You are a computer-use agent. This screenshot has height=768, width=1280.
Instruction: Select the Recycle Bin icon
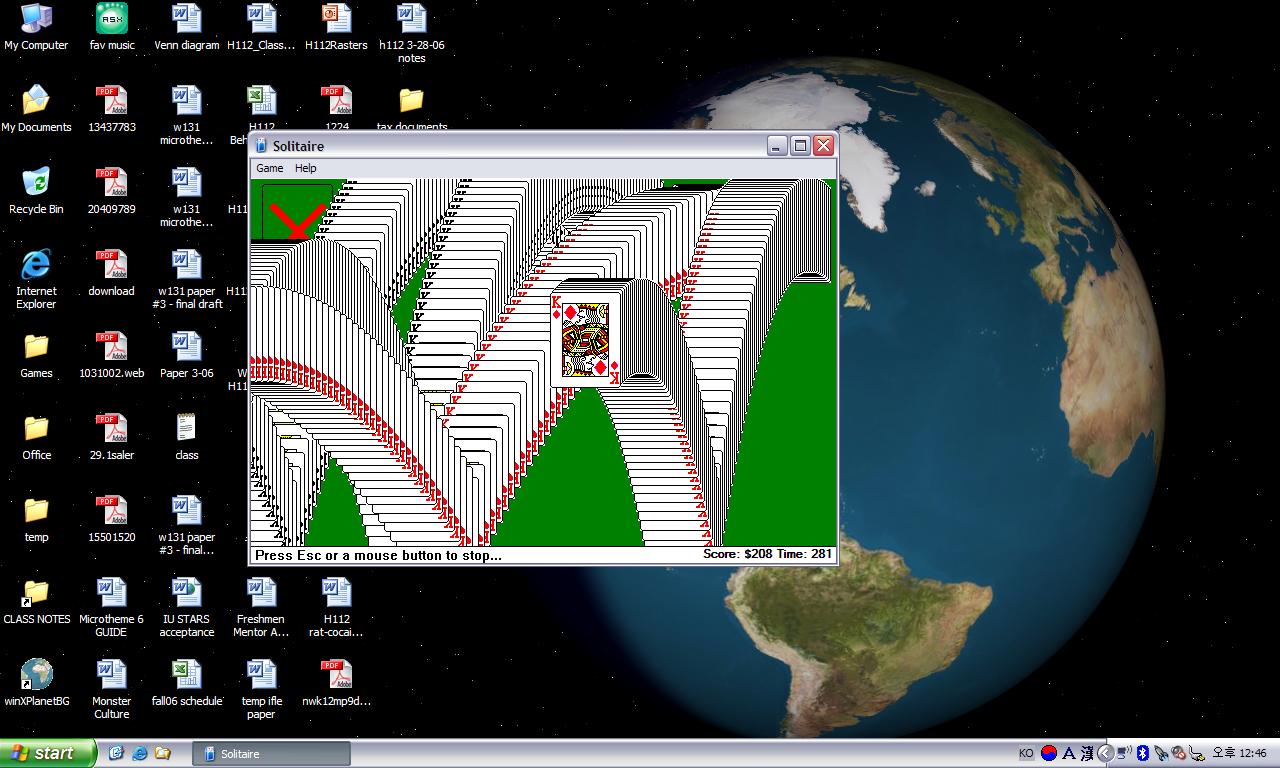click(36, 191)
